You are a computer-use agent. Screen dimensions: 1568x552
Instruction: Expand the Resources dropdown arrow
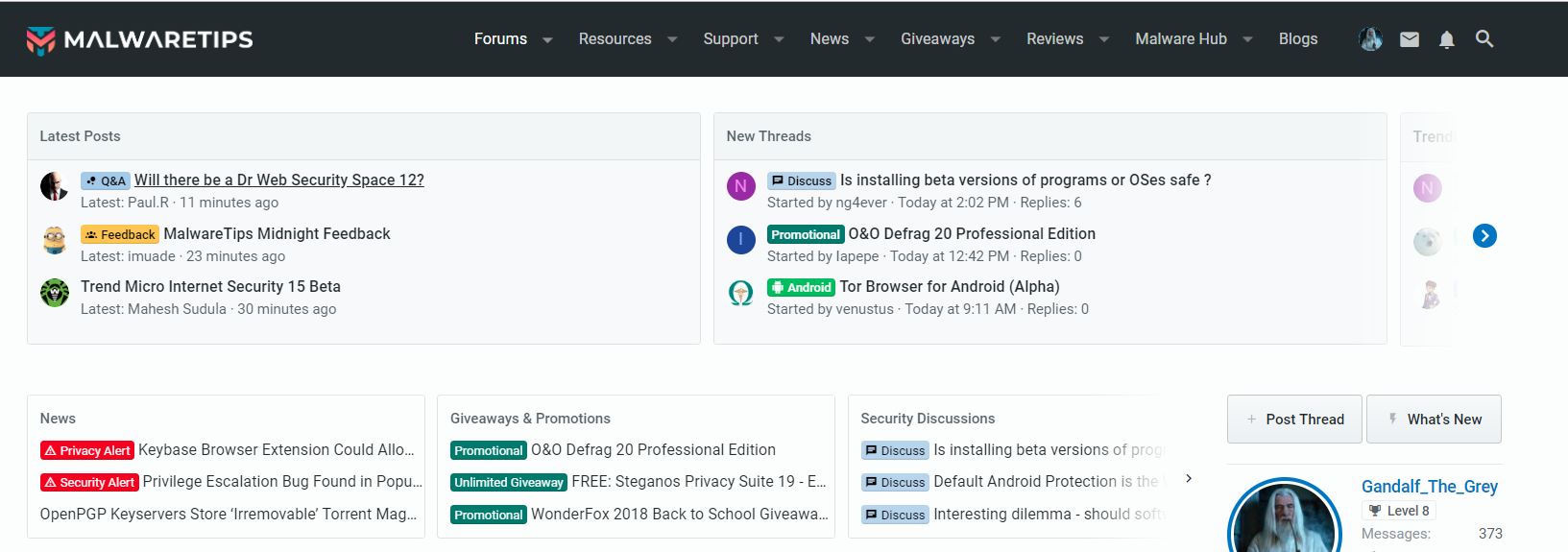(672, 40)
